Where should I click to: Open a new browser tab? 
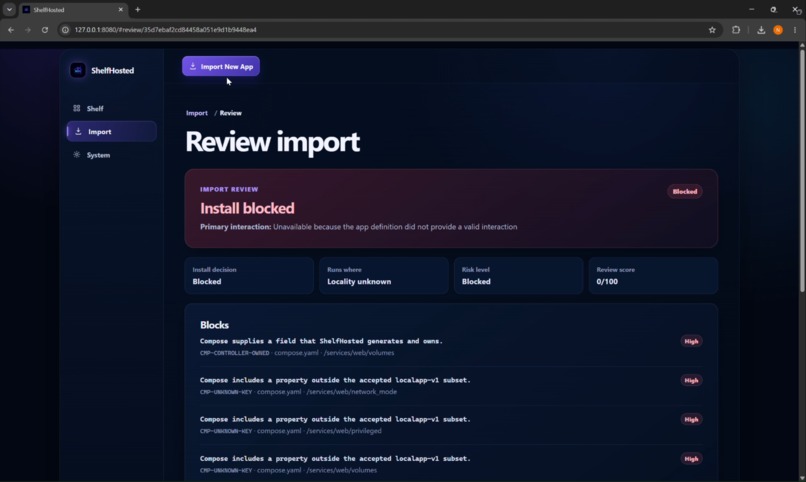pyautogui.click(x=137, y=9)
